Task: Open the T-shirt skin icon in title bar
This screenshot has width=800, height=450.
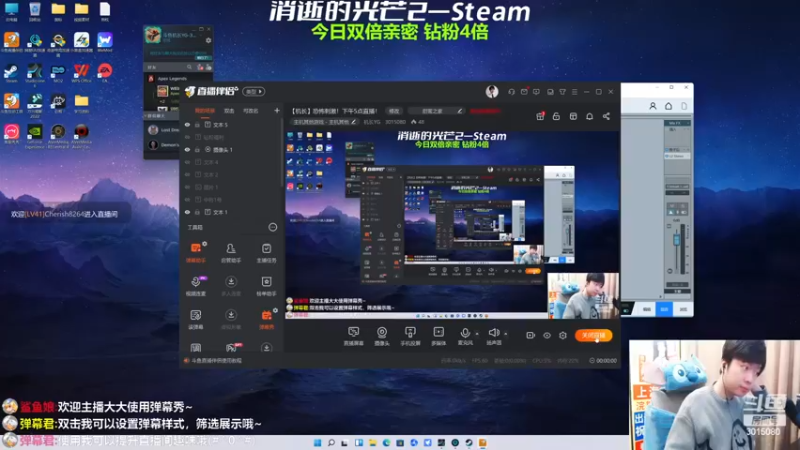Action: click(x=562, y=92)
